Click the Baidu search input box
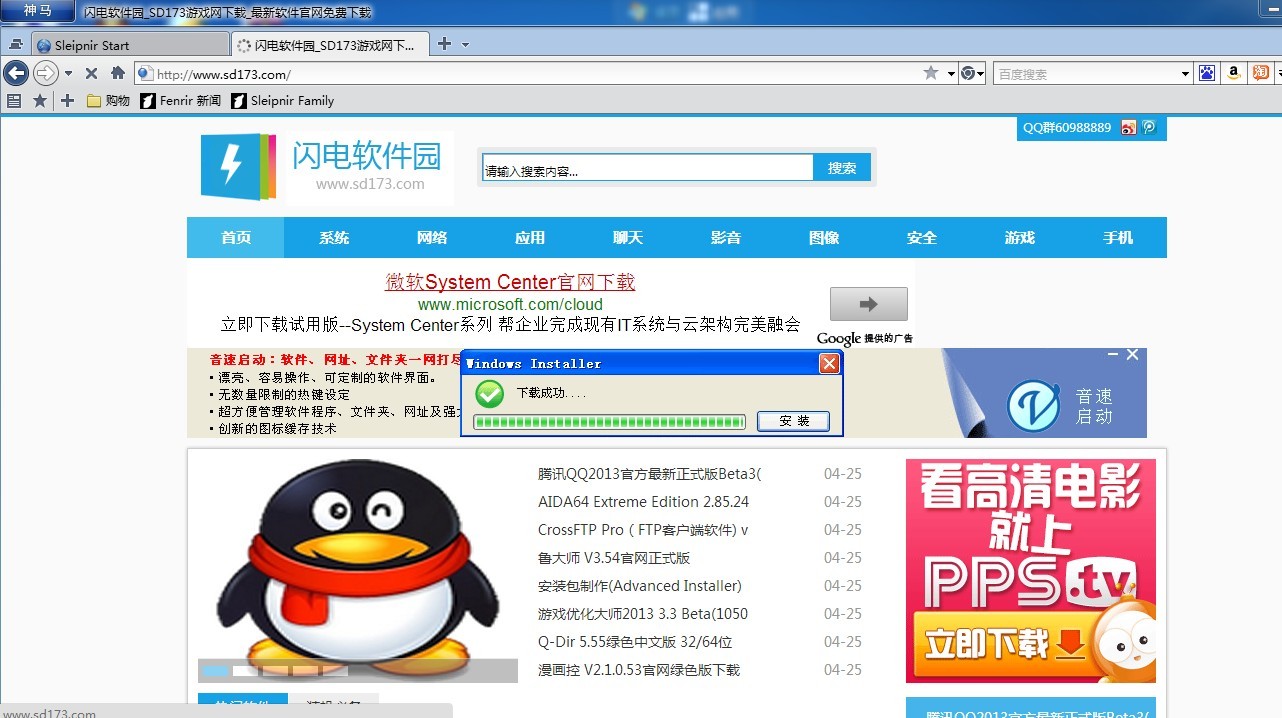 (x=1087, y=74)
